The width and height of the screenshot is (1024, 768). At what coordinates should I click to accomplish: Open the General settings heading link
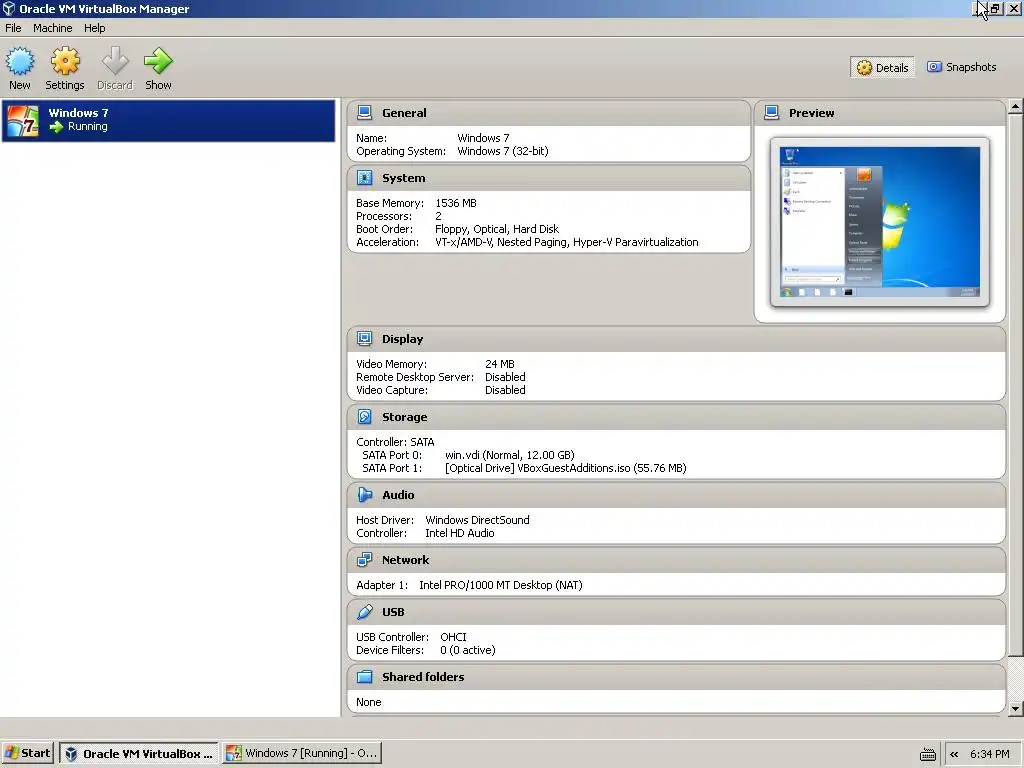(404, 113)
